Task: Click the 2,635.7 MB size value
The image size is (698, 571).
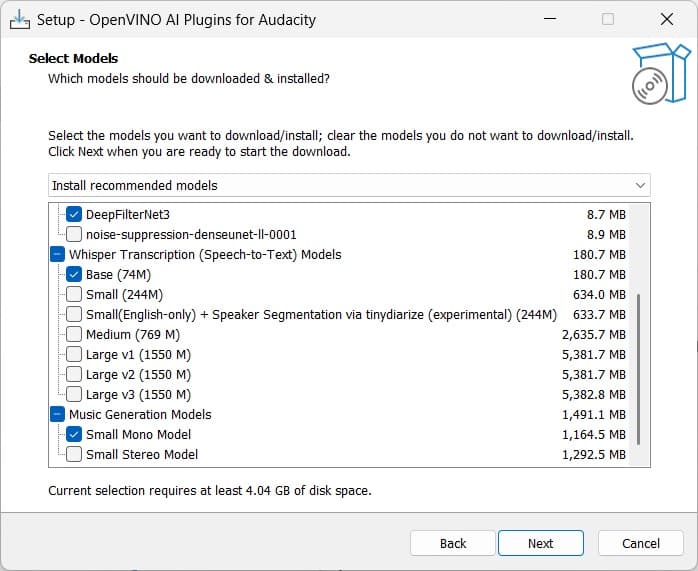Action: tap(594, 335)
